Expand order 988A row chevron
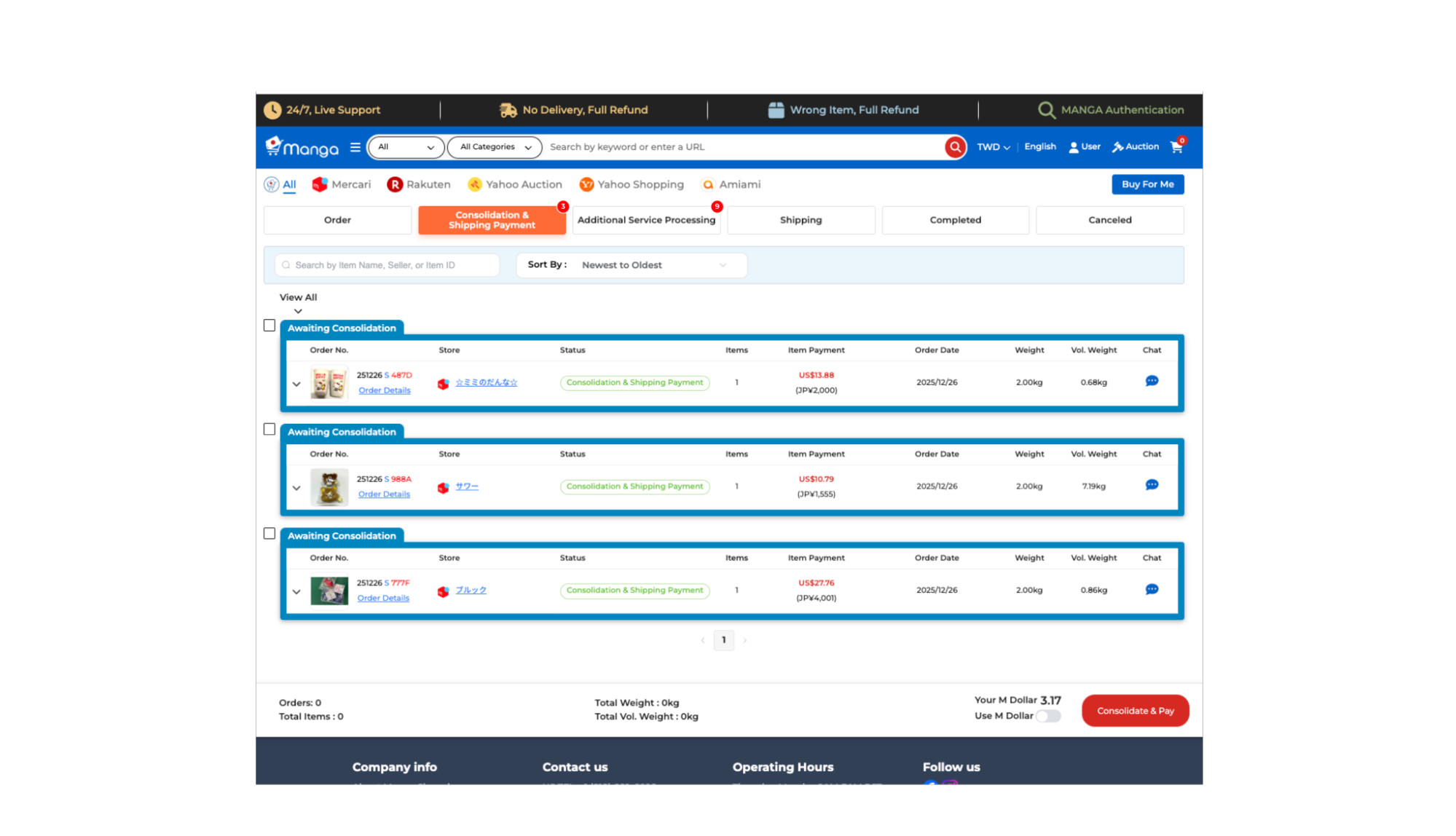This screenshot has width=1456, height=836. [296, 488]
